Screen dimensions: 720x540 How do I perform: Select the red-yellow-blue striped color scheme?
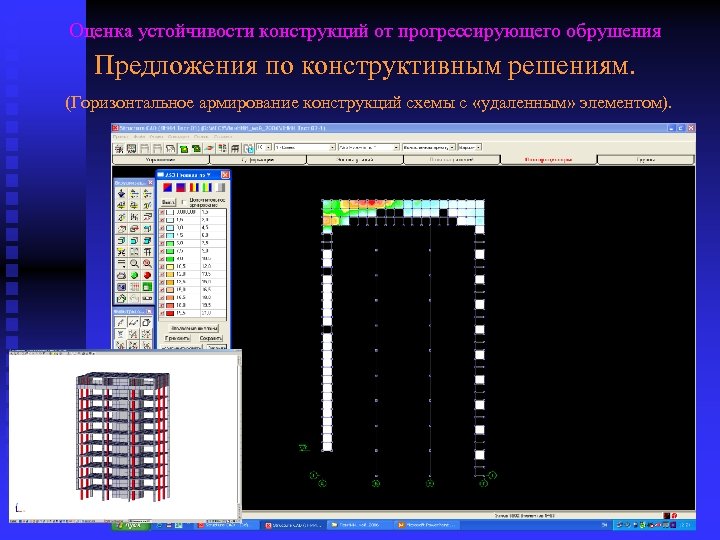194,187
